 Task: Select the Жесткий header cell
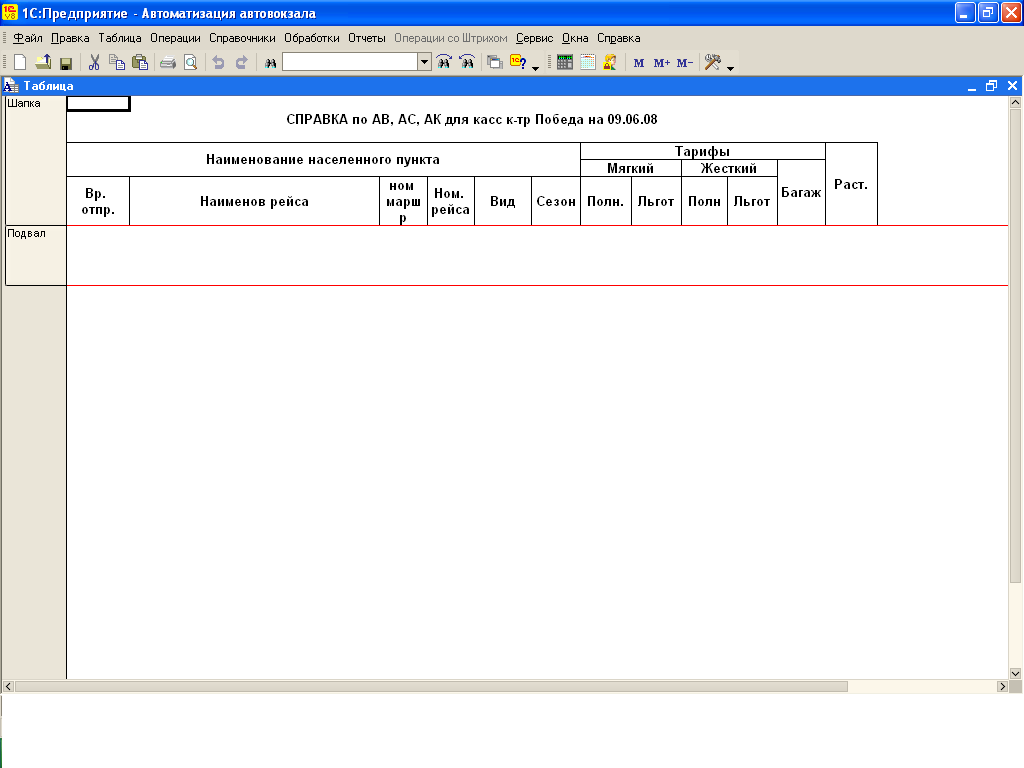point(729,168)
